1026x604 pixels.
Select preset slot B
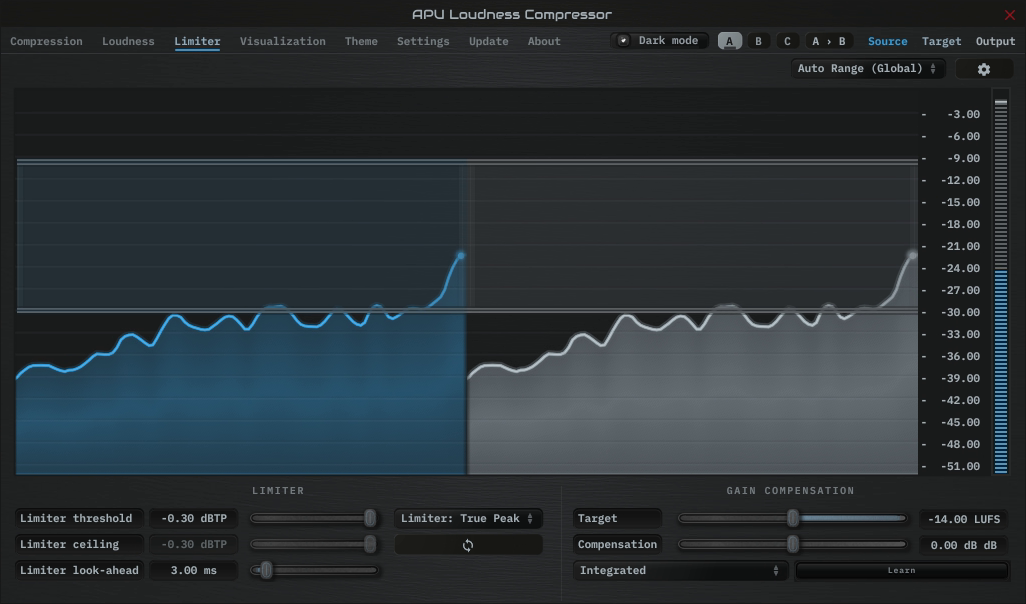[x=758, y=41]
